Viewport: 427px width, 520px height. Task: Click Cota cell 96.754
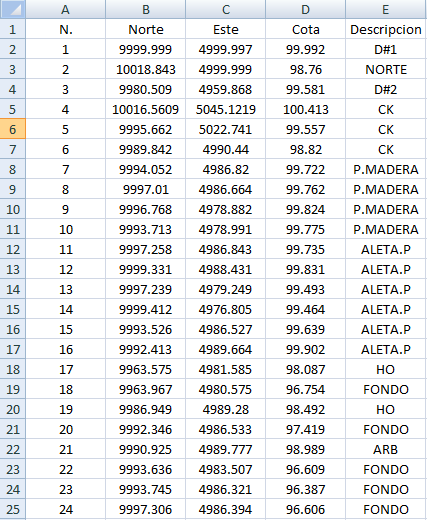[x=306, y=389]
